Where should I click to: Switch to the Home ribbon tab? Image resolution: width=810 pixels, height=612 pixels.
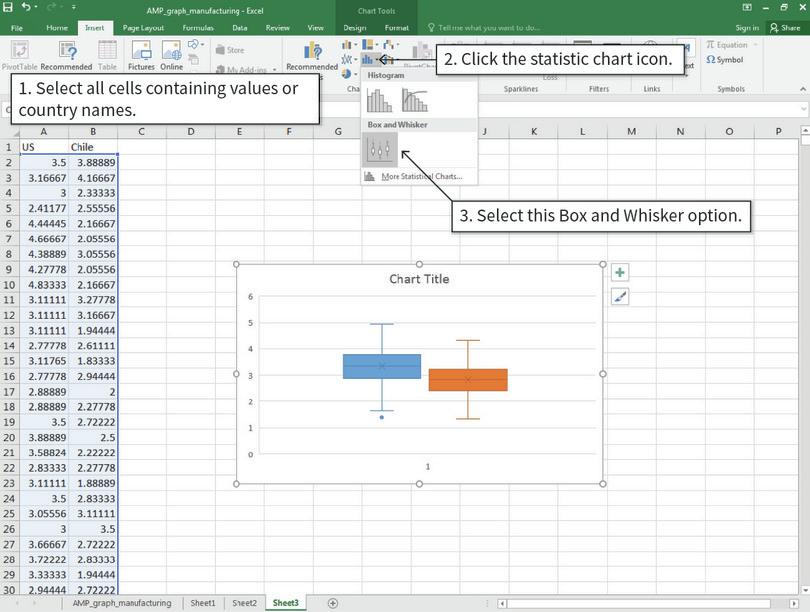pyautogui.click(x=57, y=28)
